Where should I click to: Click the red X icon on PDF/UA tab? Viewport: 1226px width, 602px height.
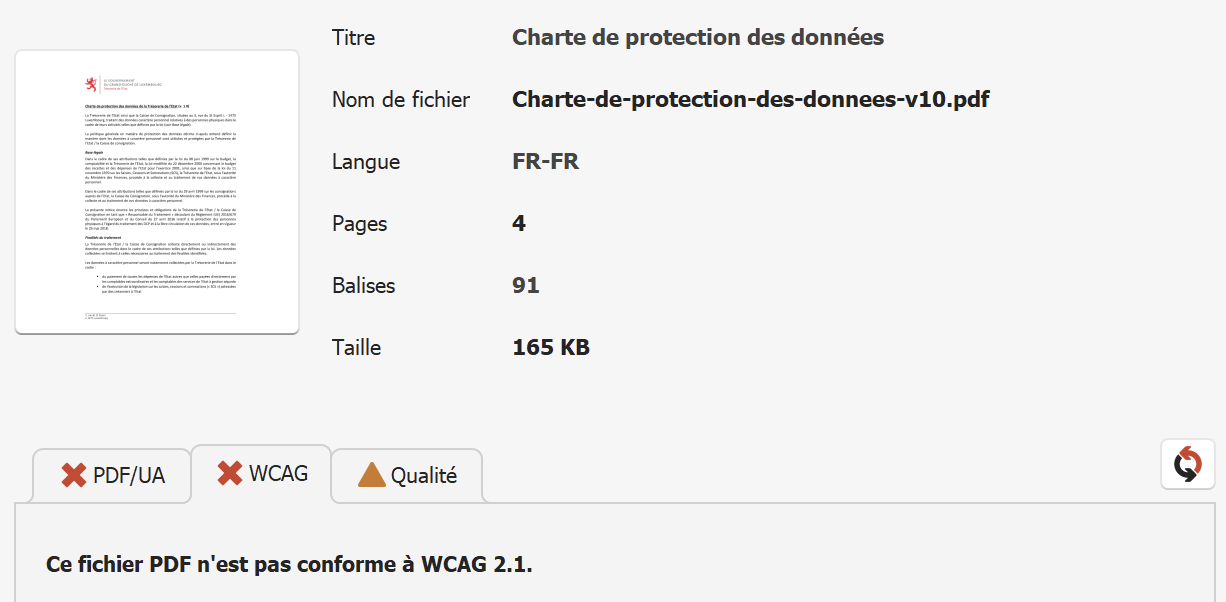[x=74, y=475]
